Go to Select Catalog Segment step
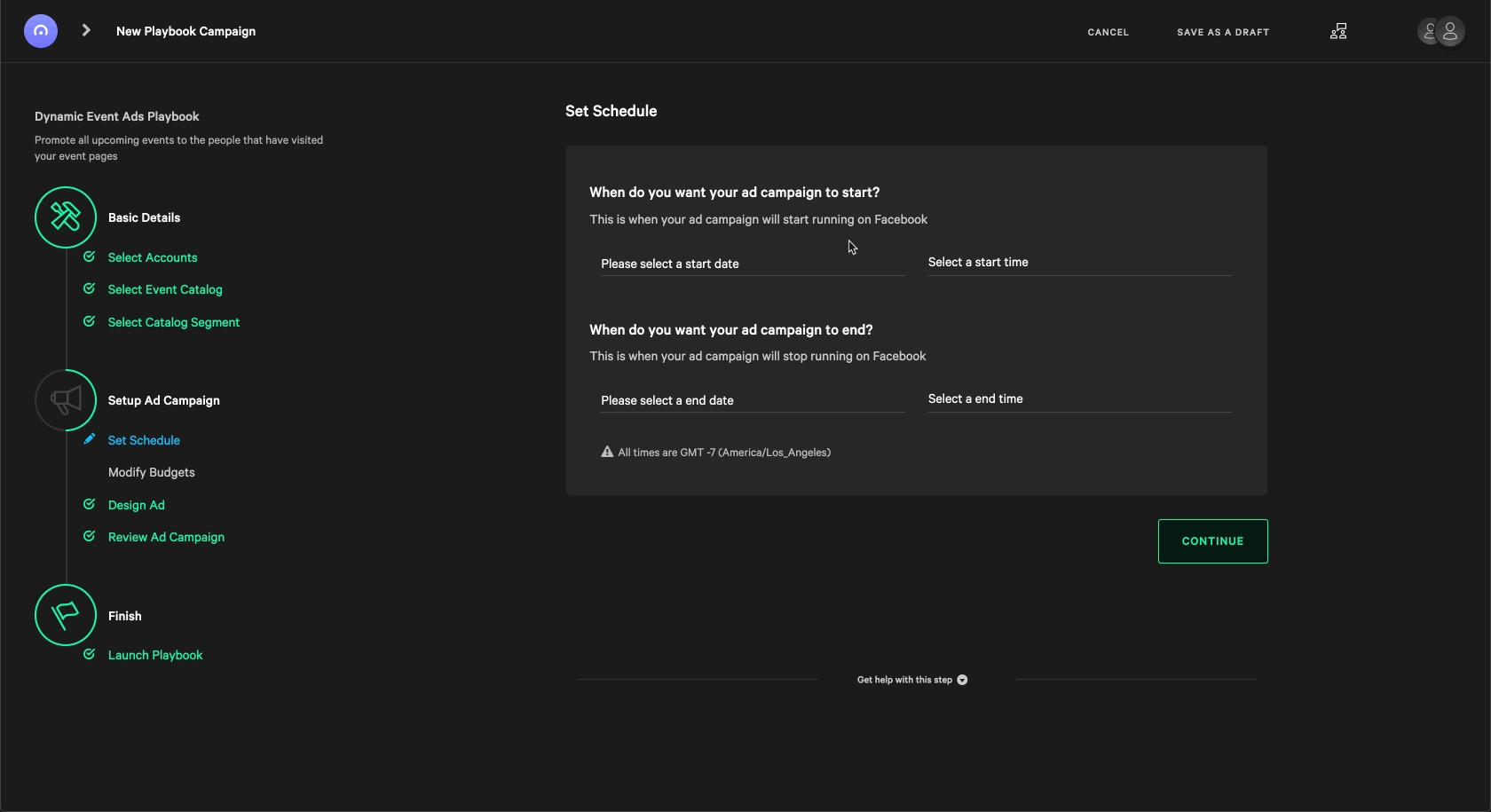This screenshot has width=1491, height=812. coord(174,322)
